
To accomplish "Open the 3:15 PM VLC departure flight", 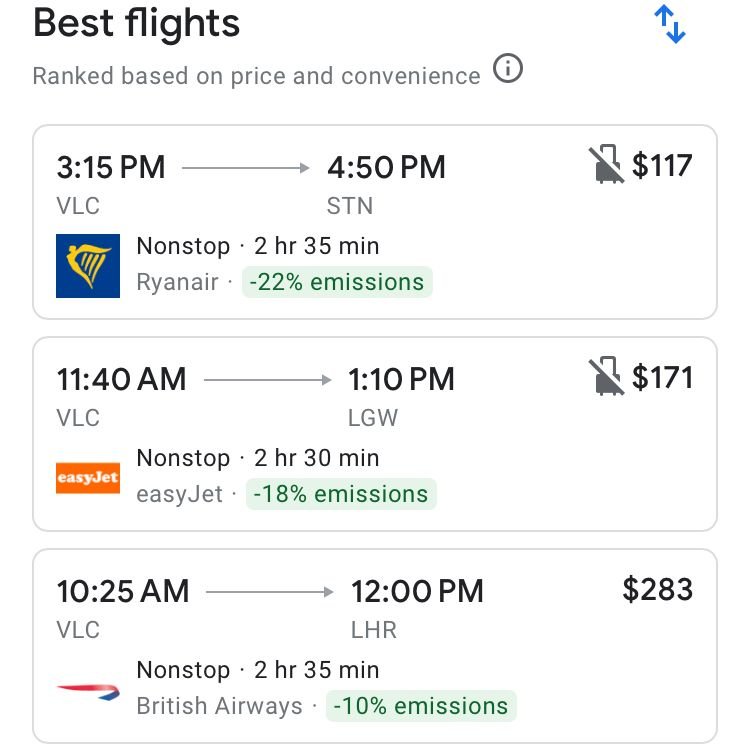I will [111, 167].
